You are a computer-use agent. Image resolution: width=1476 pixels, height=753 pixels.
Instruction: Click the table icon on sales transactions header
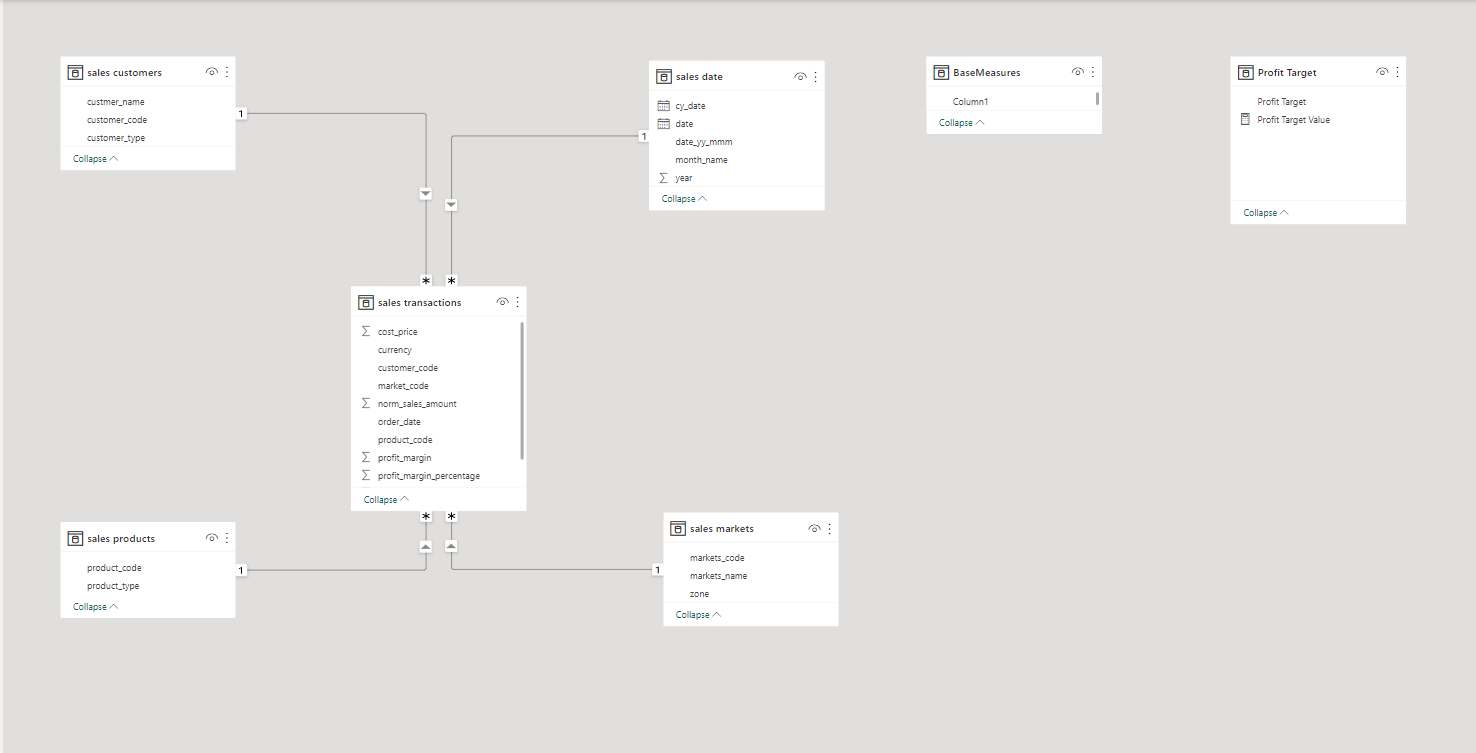(x=364, y=301)
